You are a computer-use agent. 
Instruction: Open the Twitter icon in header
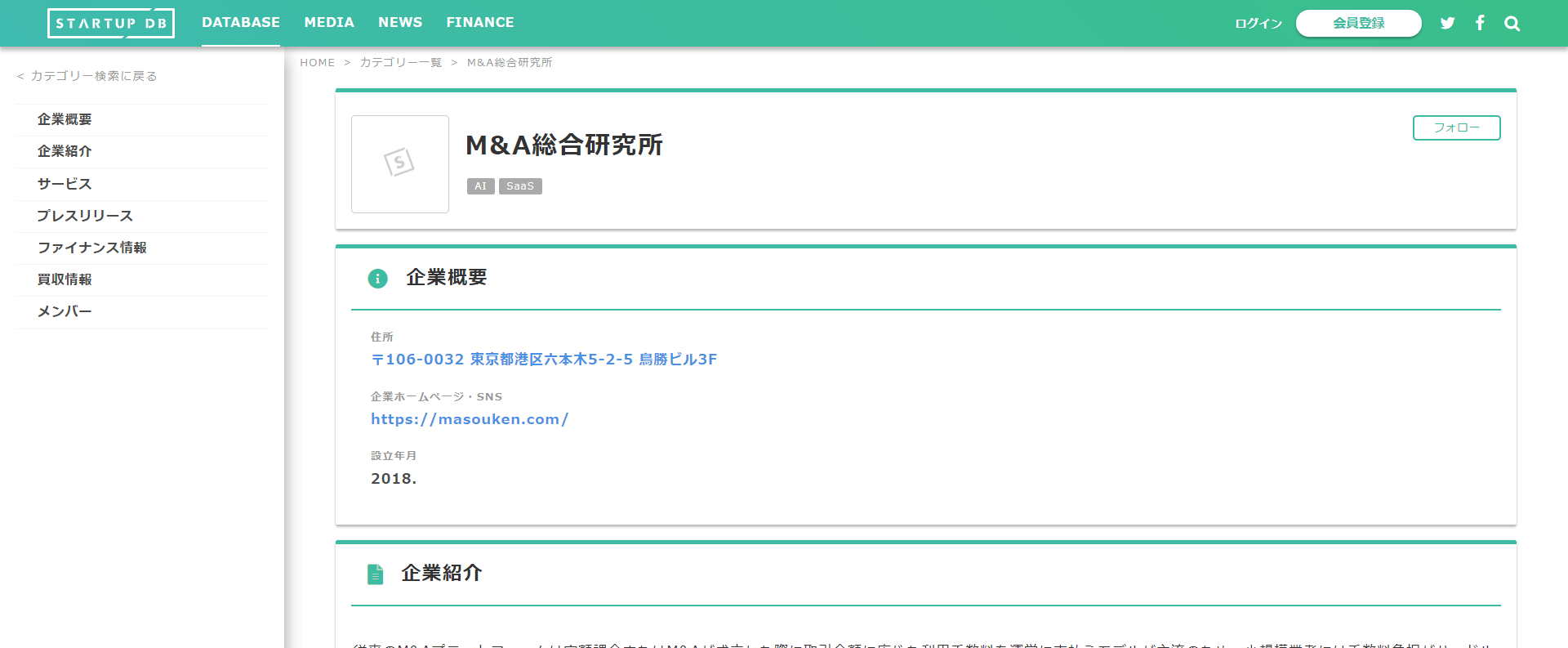click(x=1447, y=23)
